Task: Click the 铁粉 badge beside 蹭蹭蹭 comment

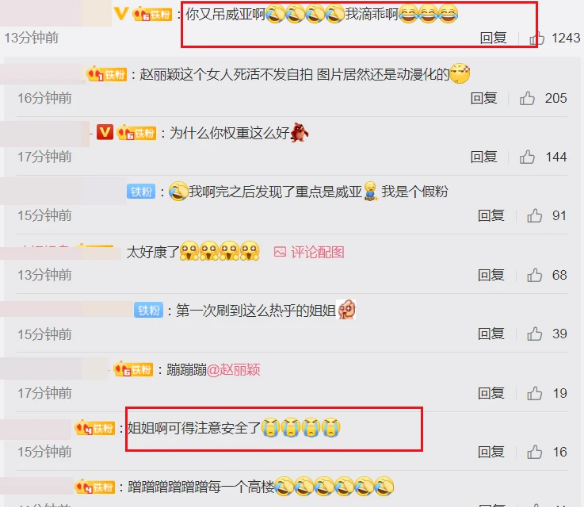Action: (x=95, y=487)
